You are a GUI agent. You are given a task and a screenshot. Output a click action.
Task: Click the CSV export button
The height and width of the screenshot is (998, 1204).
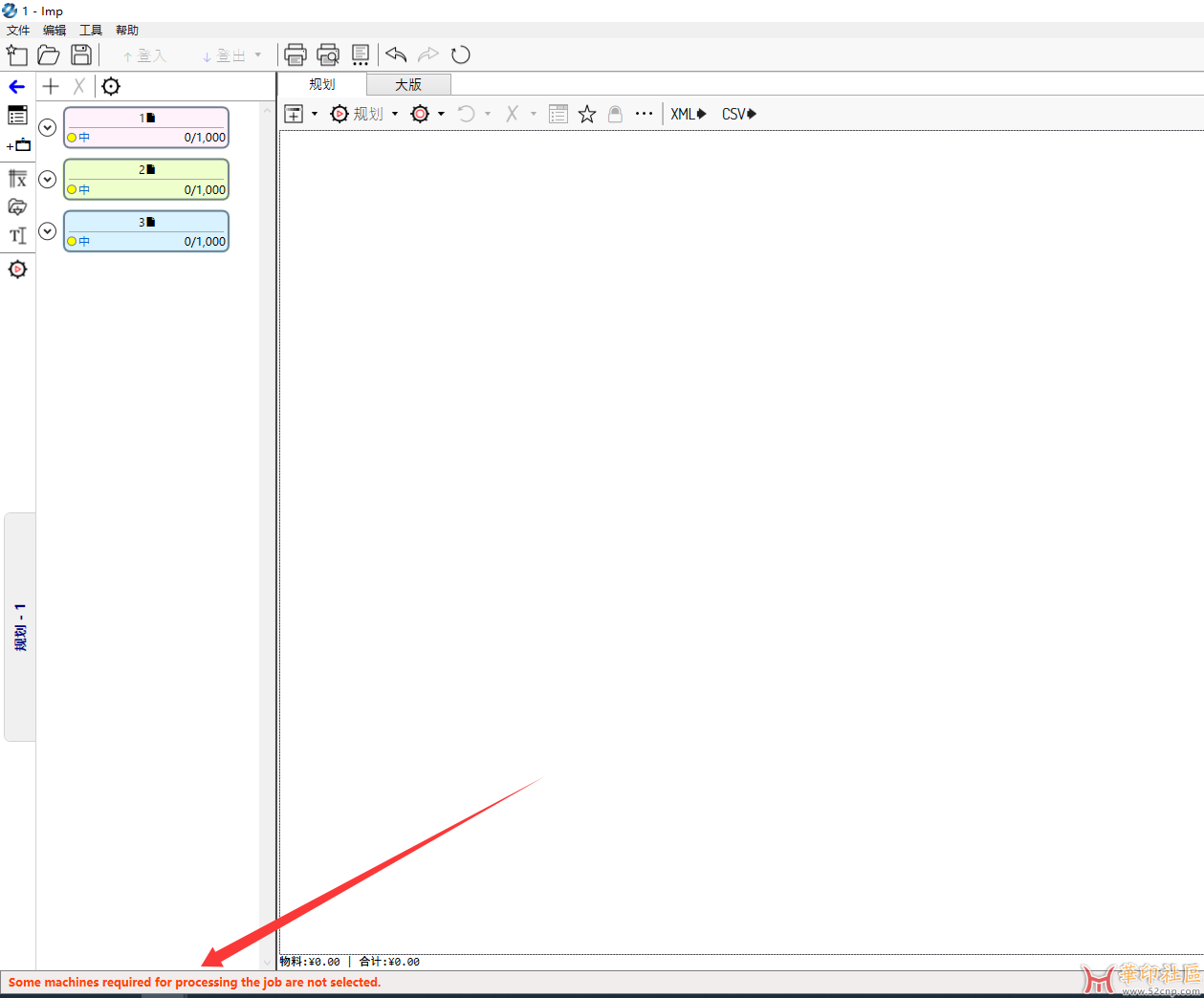(x=738, y=115)
